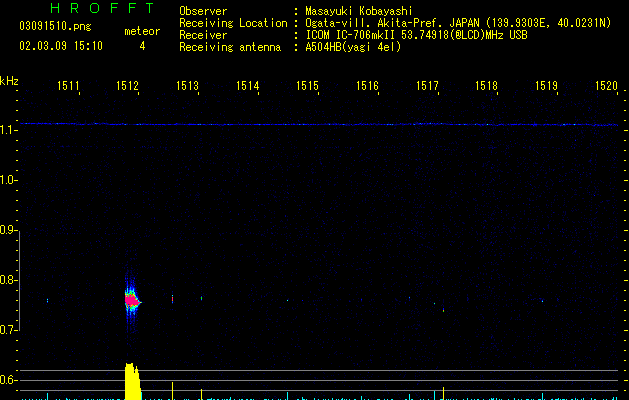Click the tall yellow signal-strength peak
The image size is (629, 400).
click(x=132, y=381)
